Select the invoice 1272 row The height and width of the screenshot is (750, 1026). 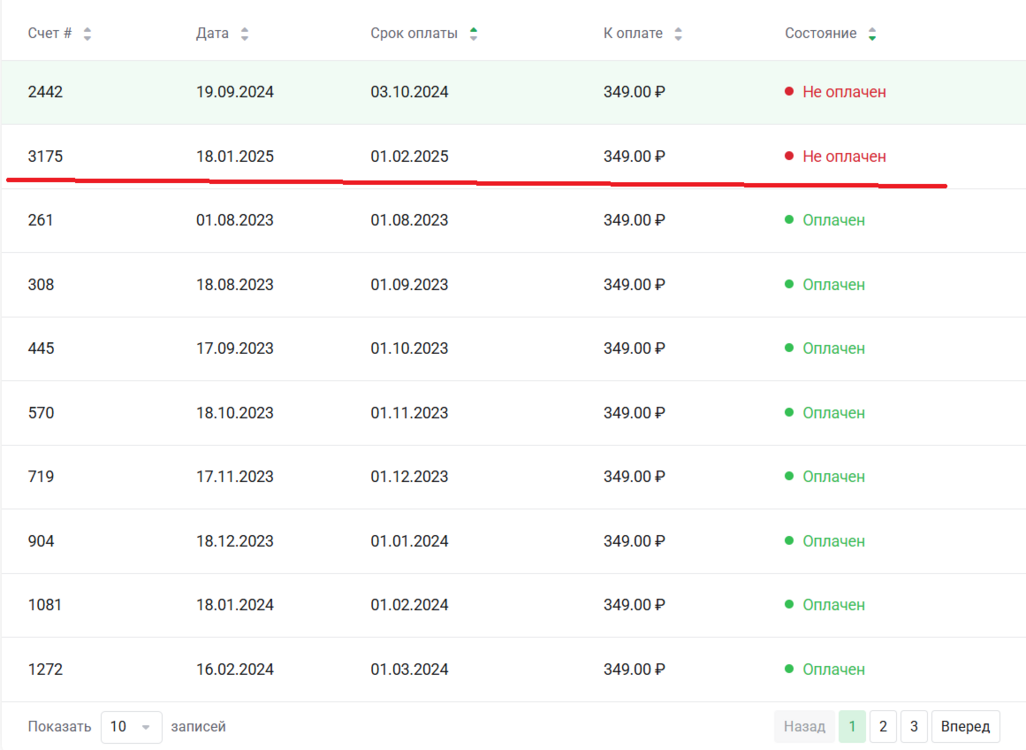pyautogui.click(x=514, y=670)
